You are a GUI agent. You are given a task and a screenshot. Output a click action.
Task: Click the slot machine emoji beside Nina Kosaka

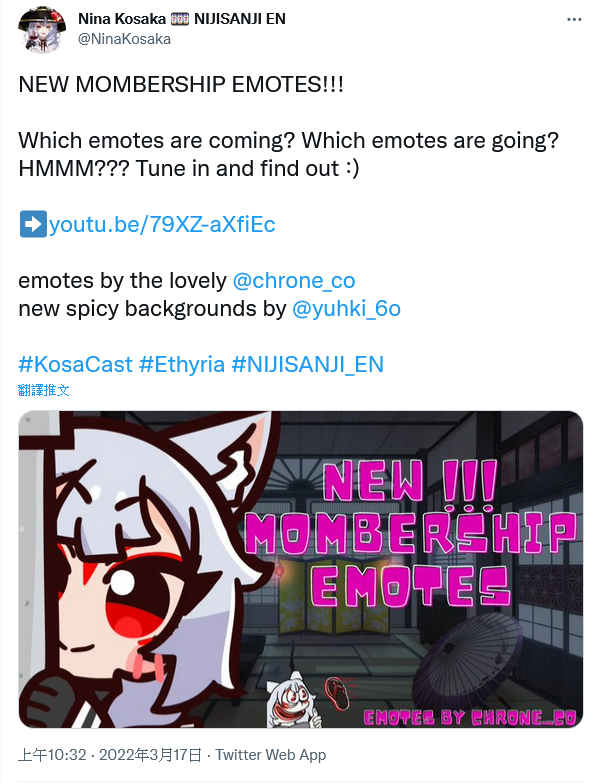179,19
